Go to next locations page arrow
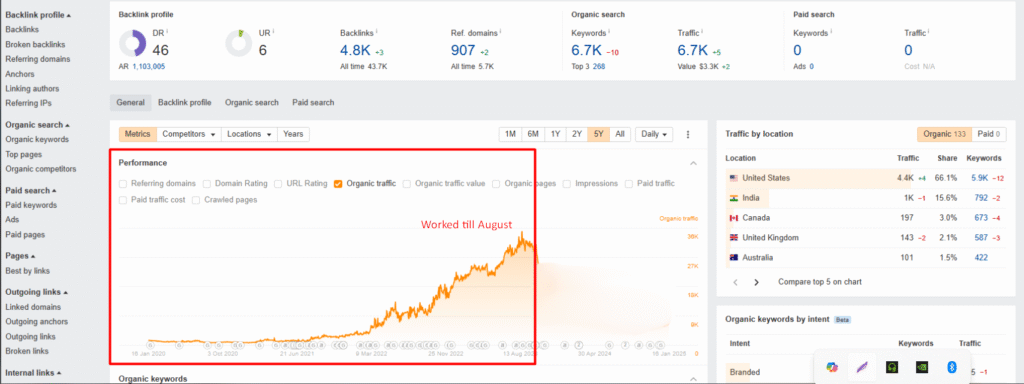The width and height of the screenshot is (1024, 384). 756,282
